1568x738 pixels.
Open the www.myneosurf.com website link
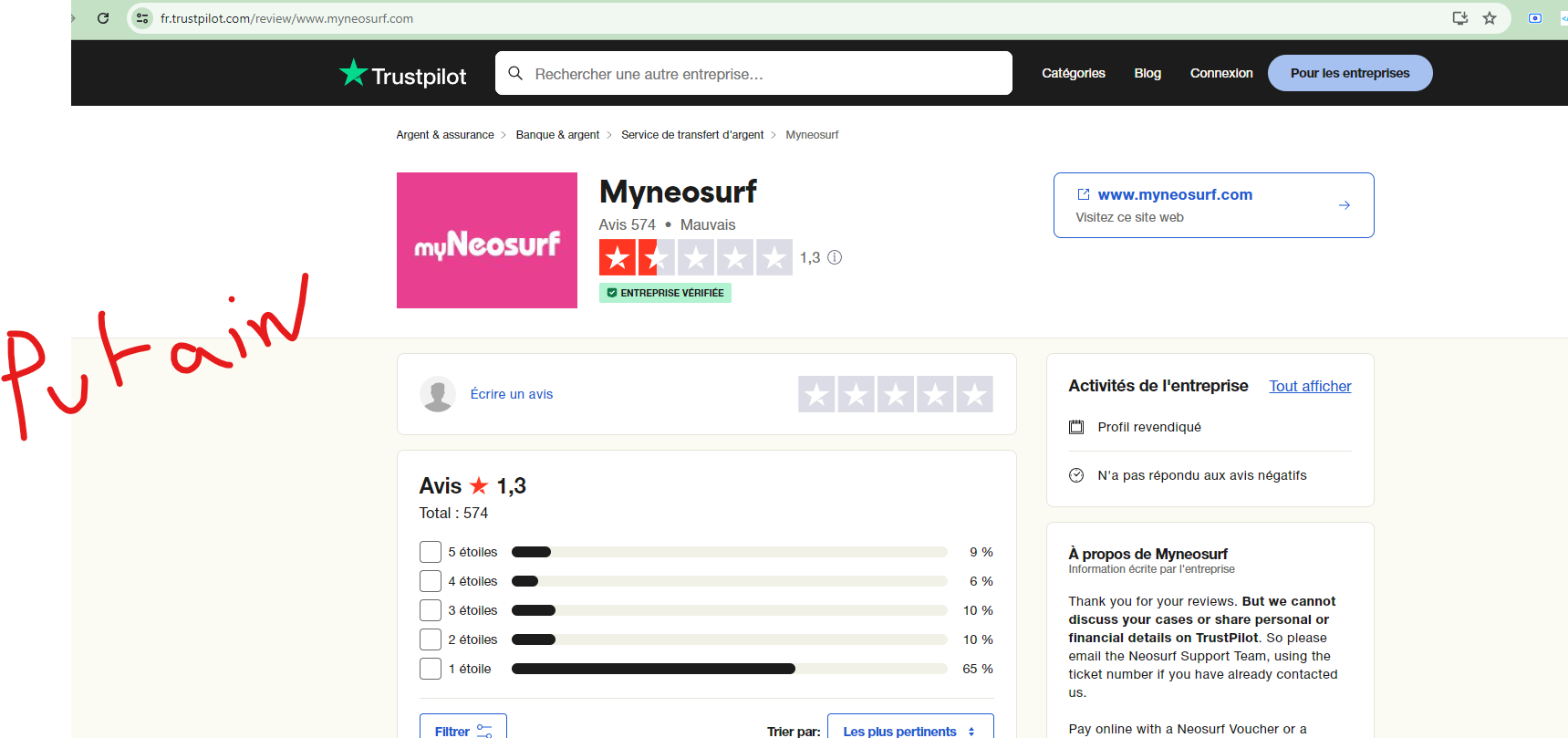(x=1175, y=194)
